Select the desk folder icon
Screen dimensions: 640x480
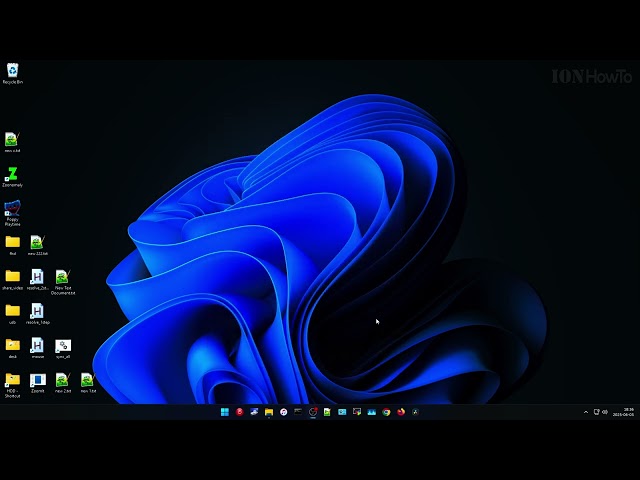tap(13, 348)
